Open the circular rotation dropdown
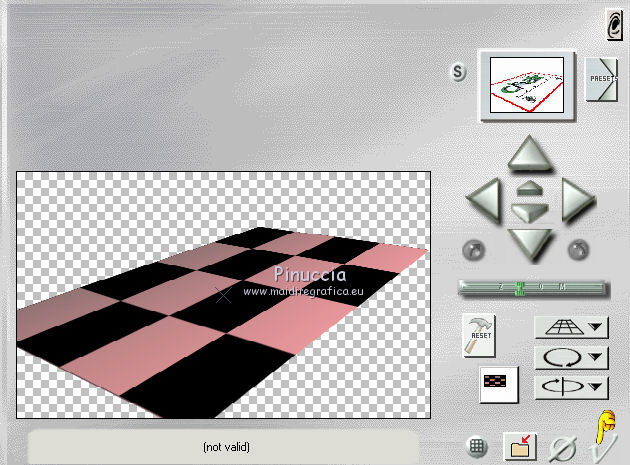 point(571,357)
